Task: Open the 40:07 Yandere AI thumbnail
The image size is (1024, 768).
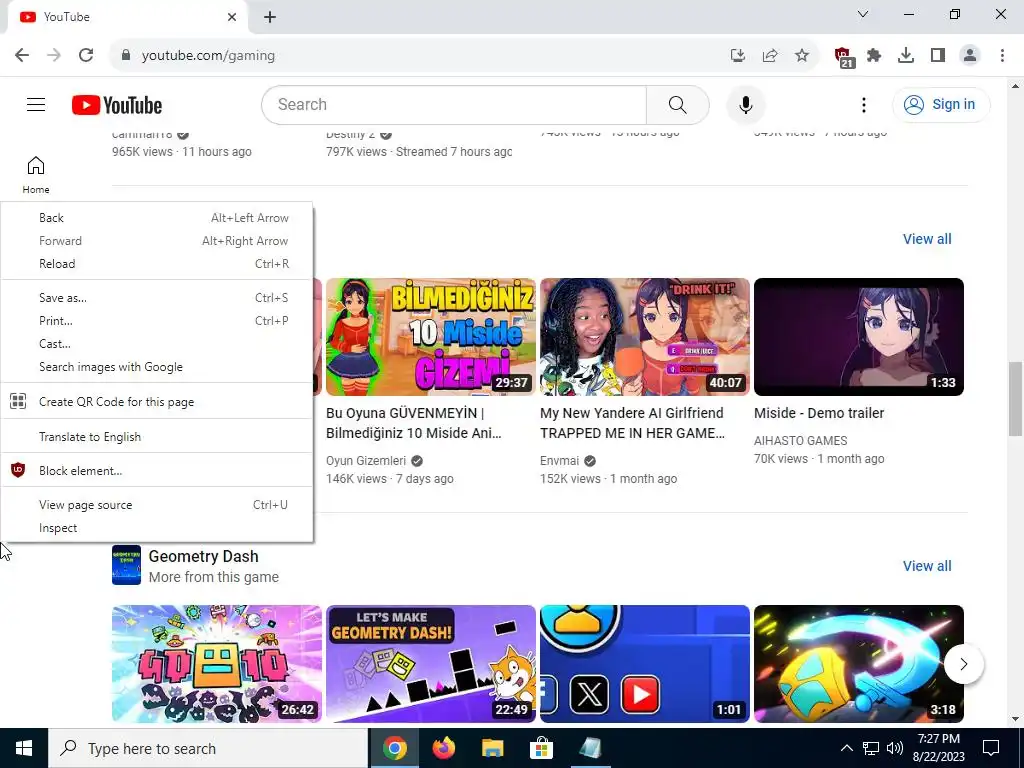Action: point(645,337)
